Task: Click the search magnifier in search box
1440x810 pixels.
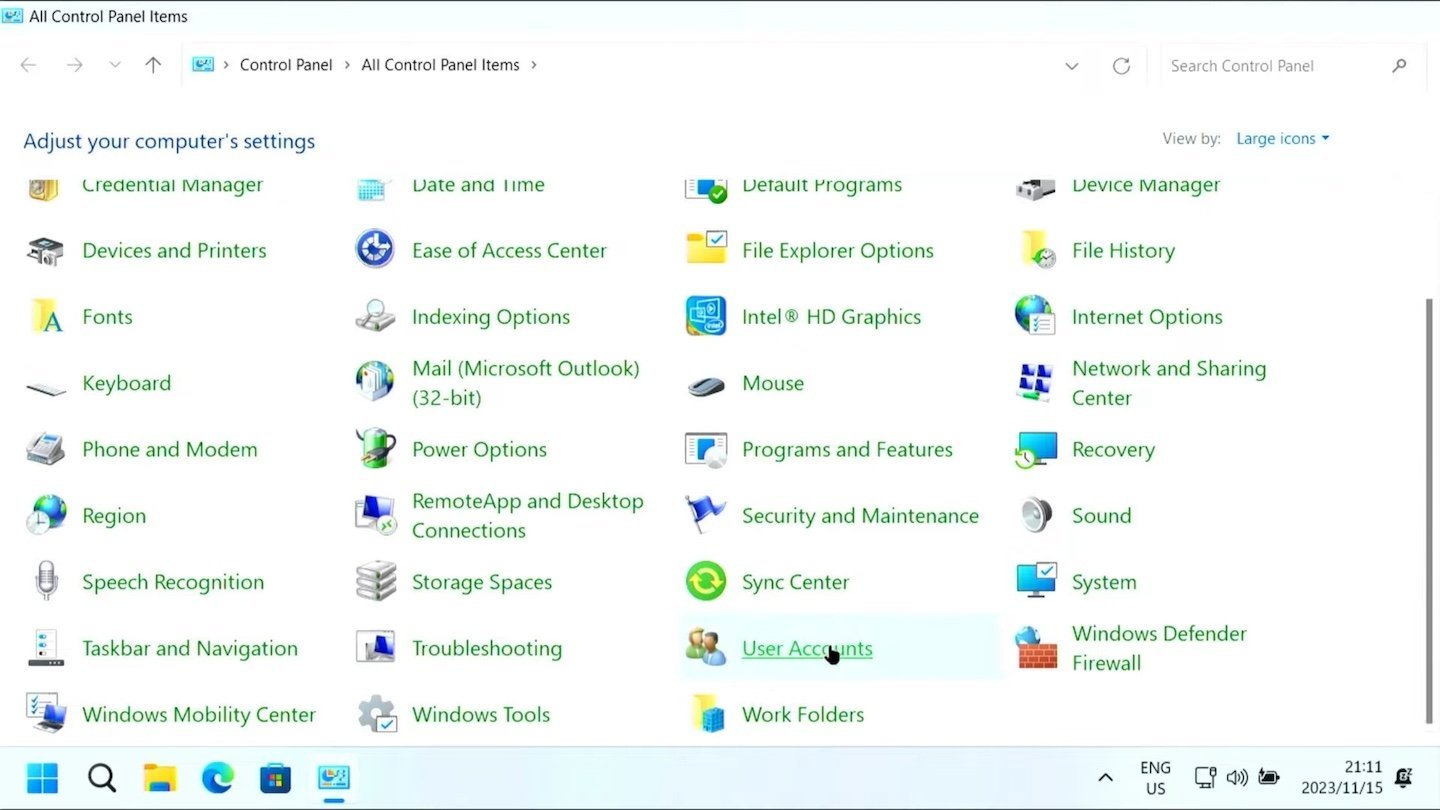Action: tap(1399, 66)
